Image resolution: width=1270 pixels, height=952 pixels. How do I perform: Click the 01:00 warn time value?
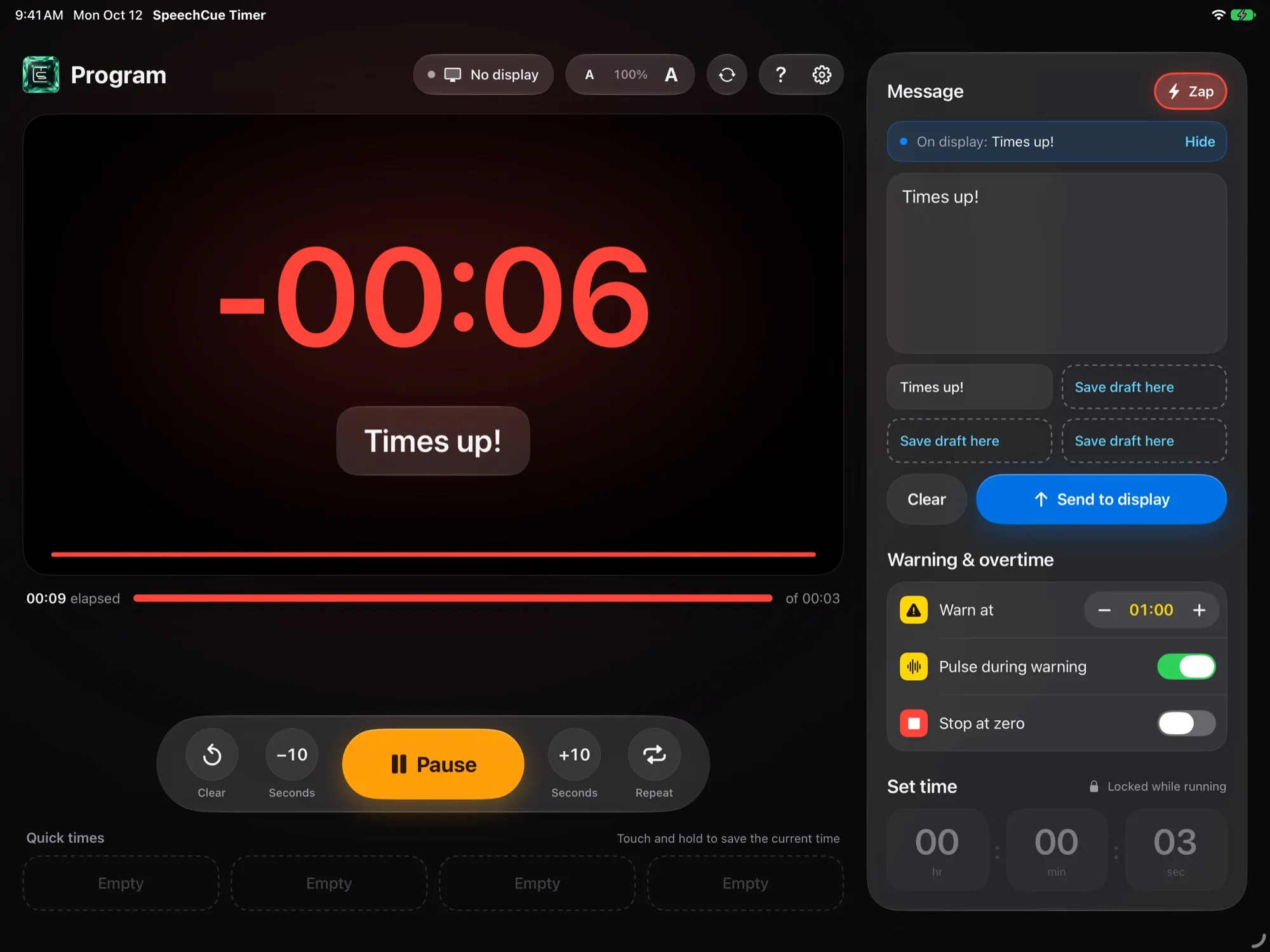[1151, 610]
